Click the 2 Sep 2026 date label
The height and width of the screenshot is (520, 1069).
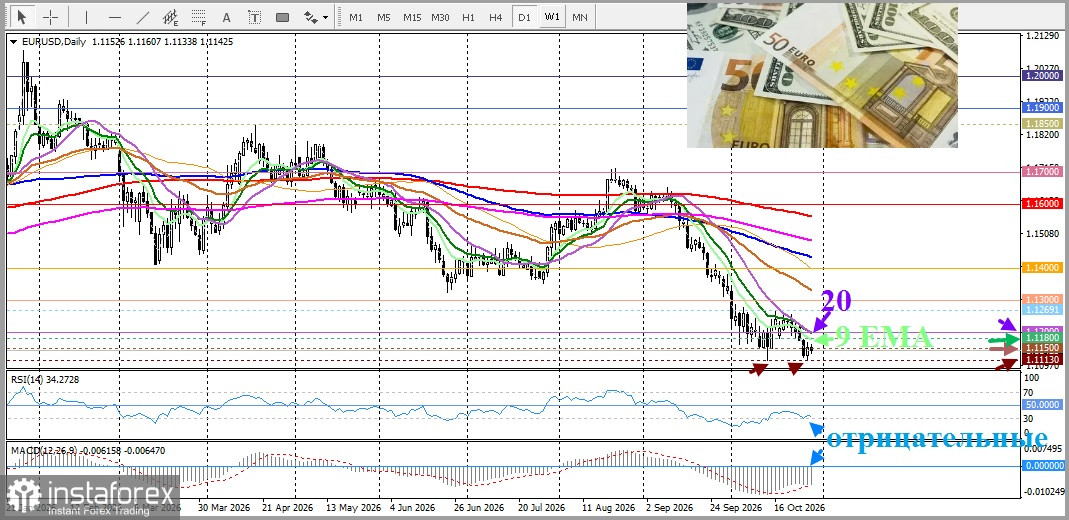coord(669,508)
